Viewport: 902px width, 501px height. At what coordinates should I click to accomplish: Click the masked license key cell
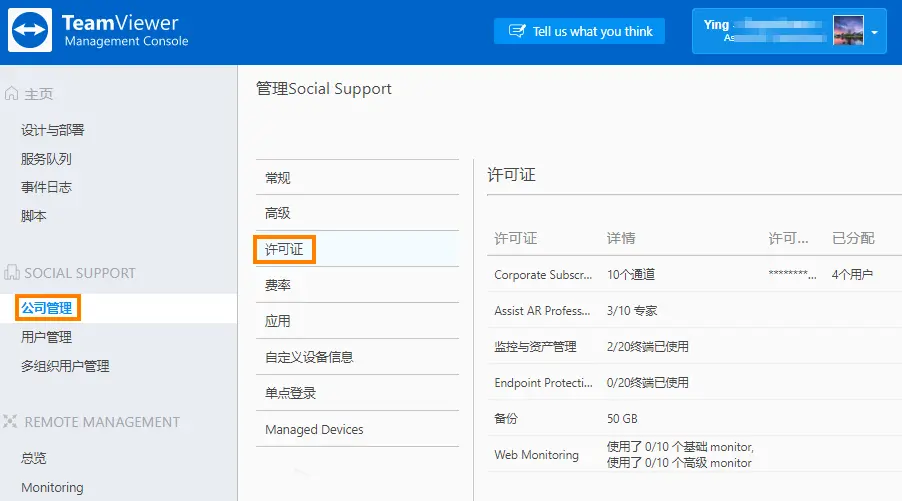tap(792, 274)
